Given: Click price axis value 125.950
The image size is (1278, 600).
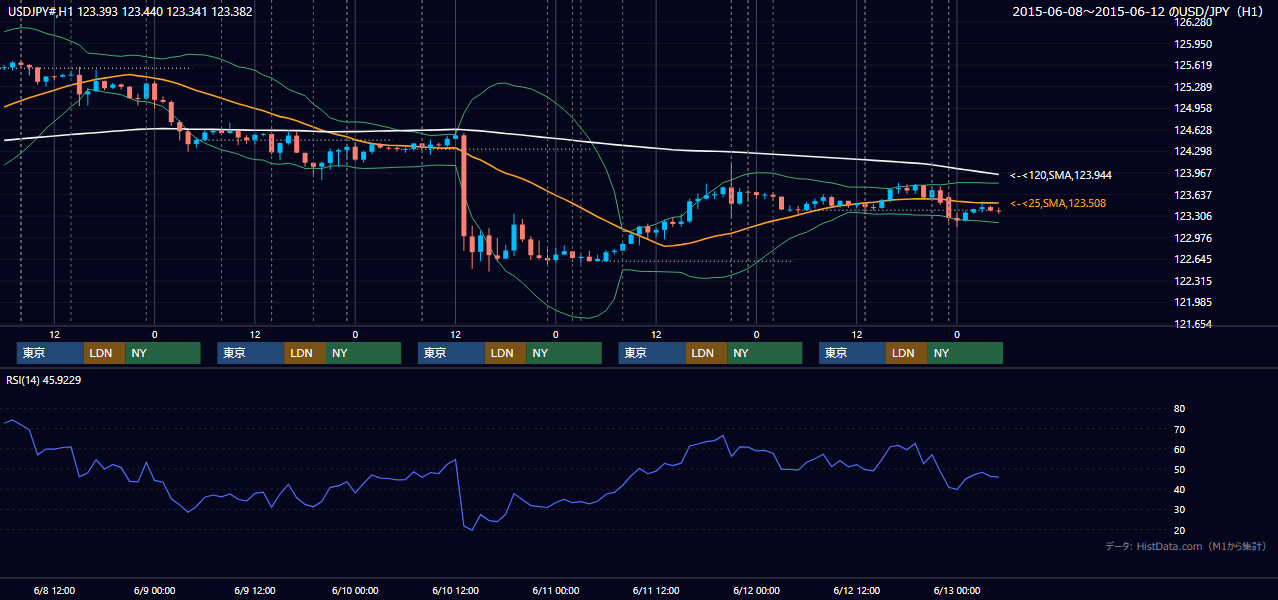Looking at the screenshot, I should coord(1193,44).
